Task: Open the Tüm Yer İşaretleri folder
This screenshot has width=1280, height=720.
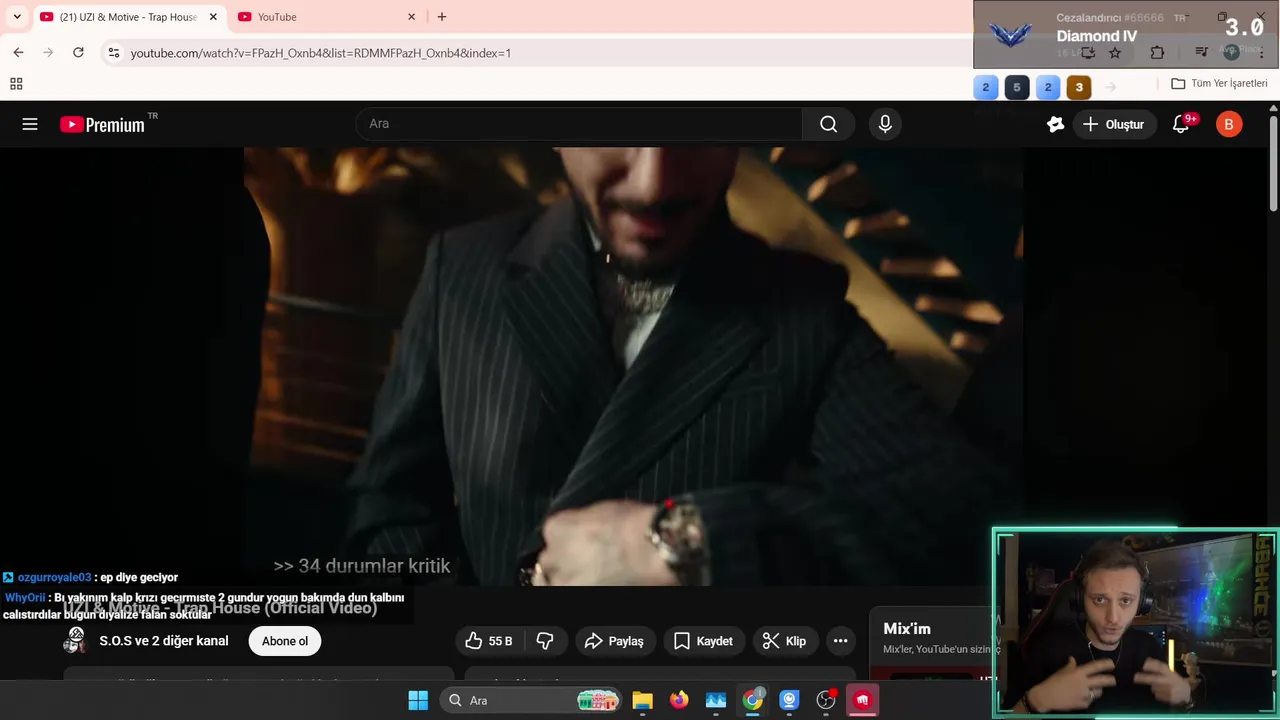Action: click(x=1219, y=84)
